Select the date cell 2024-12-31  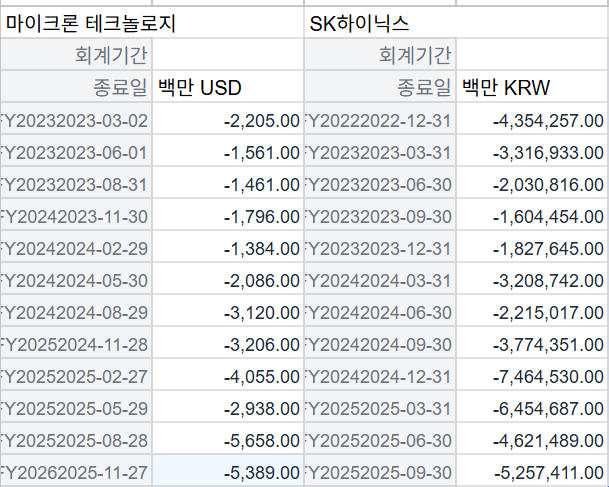pyautogui.click(x=380, y=375)
